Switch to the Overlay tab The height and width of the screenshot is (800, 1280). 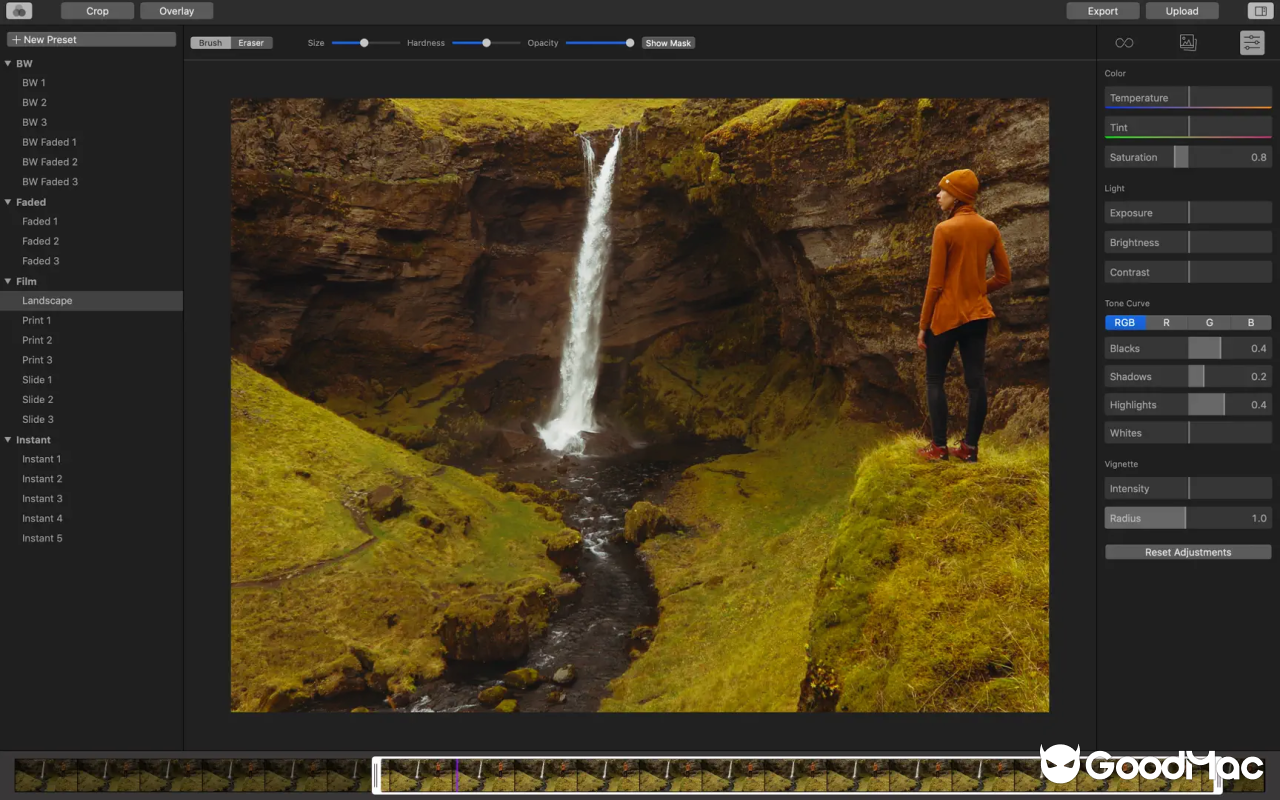[x=176, y=10]
